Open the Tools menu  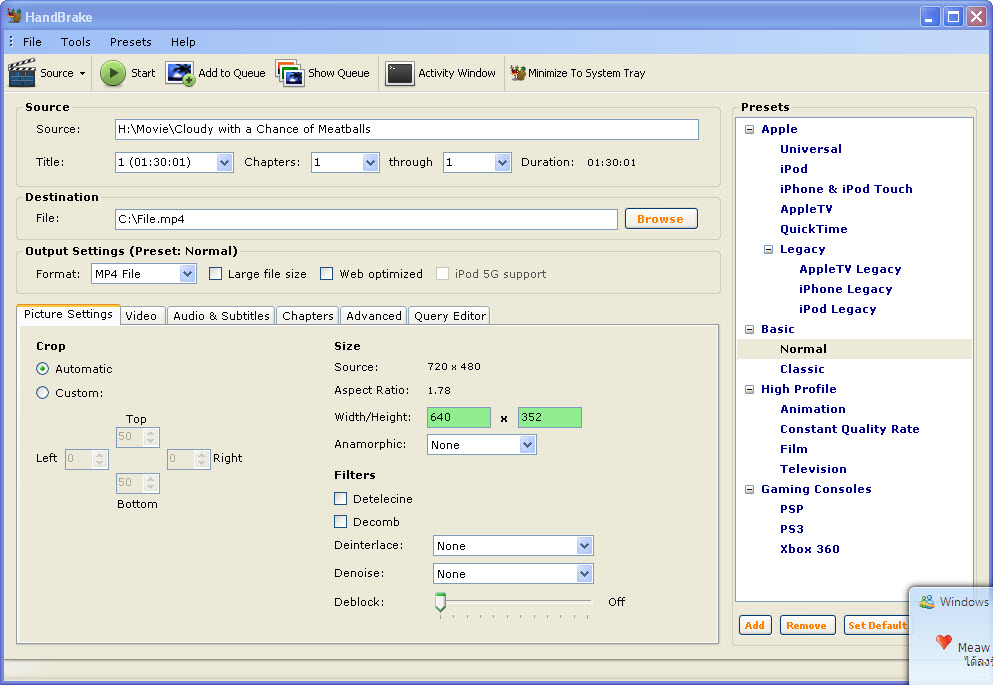point(75,42)
